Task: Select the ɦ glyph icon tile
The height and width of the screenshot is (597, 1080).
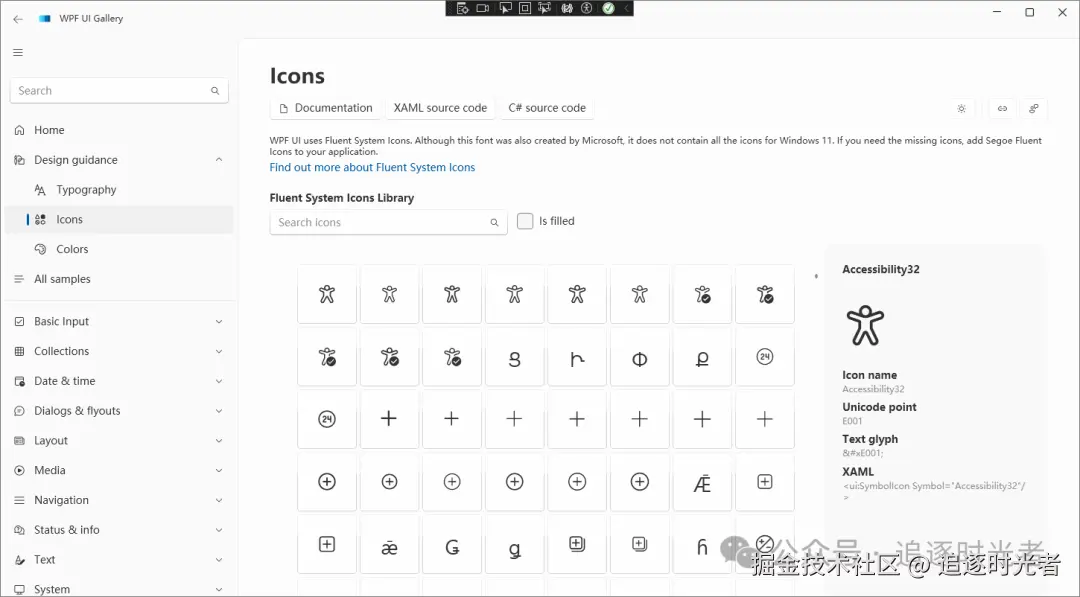Action: 702,545
